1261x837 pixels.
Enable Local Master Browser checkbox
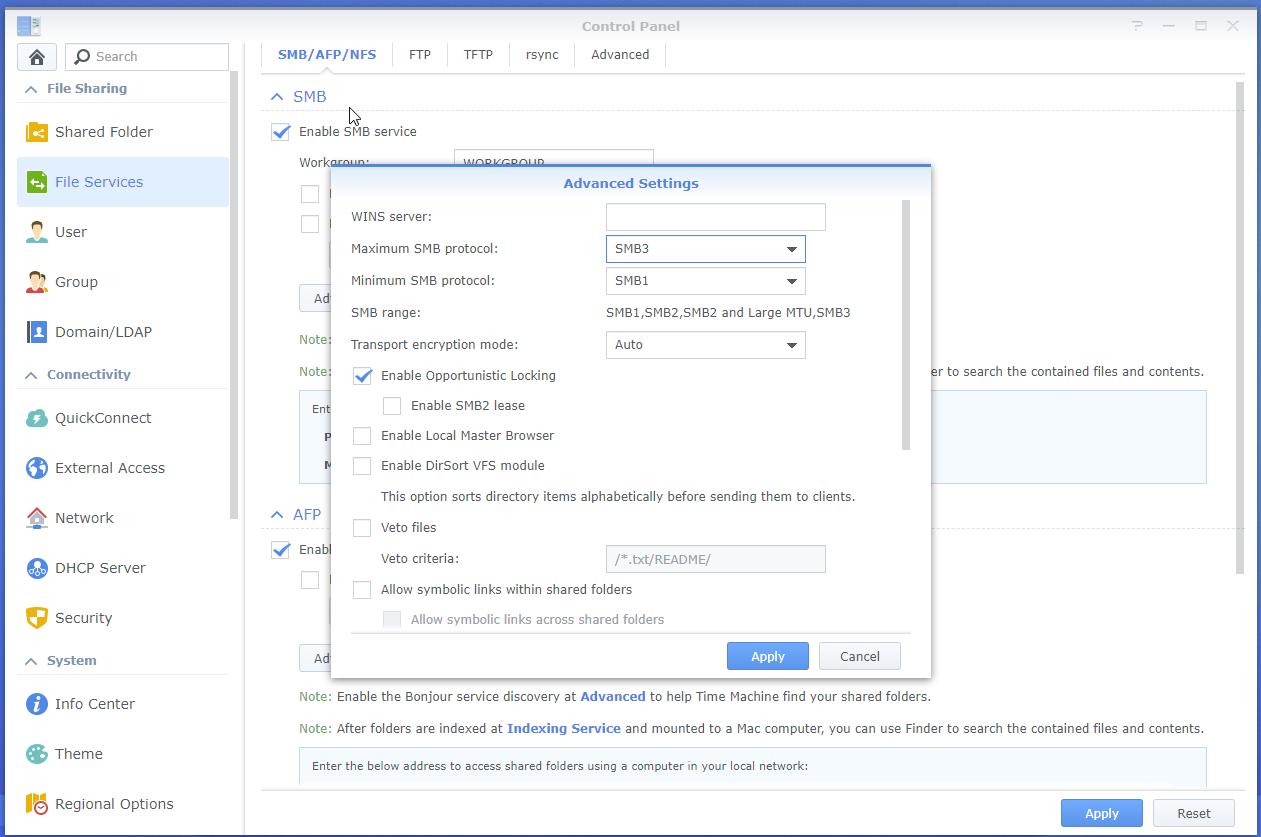click(x=362, y=436)
